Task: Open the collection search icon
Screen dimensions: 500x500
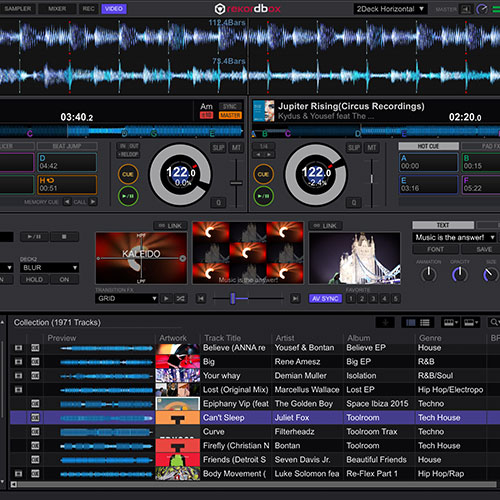Action: [x=494, y=322]
